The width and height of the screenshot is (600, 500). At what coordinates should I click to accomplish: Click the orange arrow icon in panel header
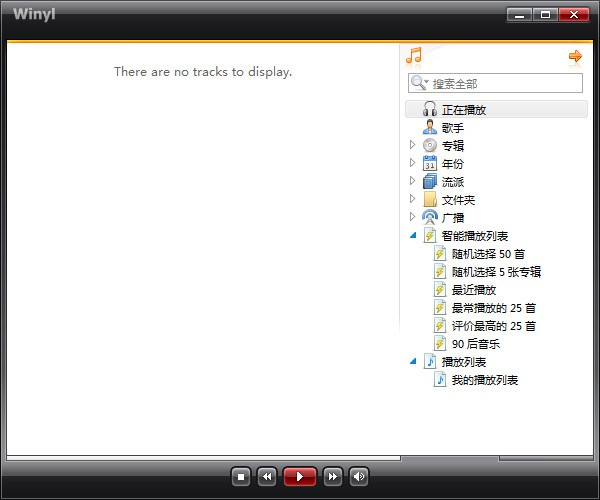(575, 57)
